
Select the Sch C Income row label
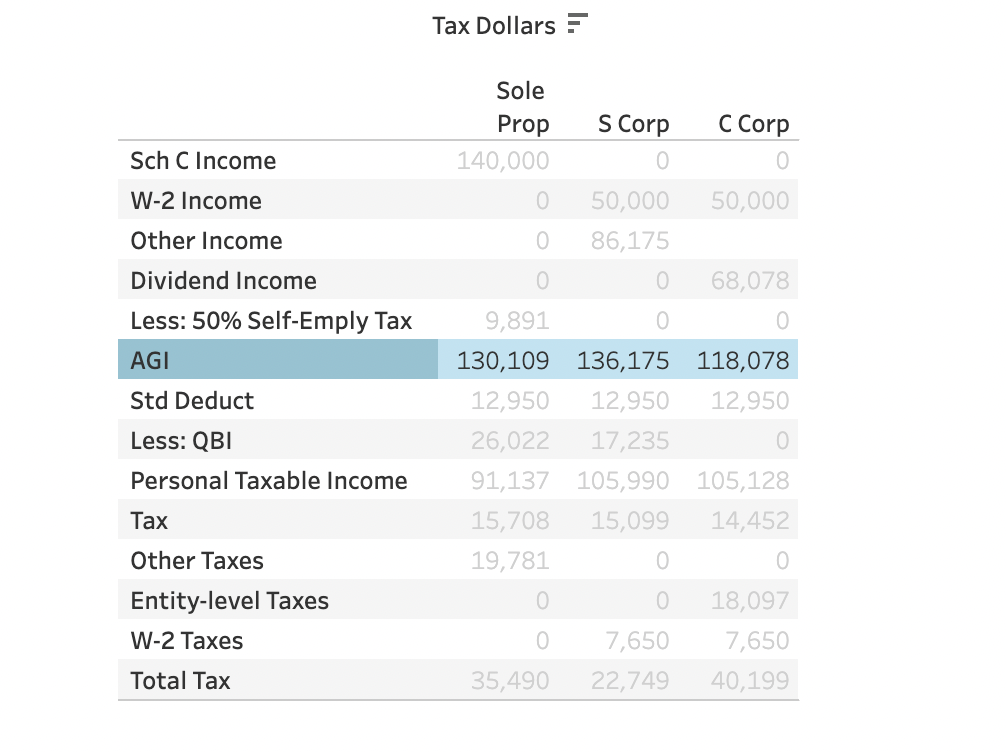pos(203,161)
